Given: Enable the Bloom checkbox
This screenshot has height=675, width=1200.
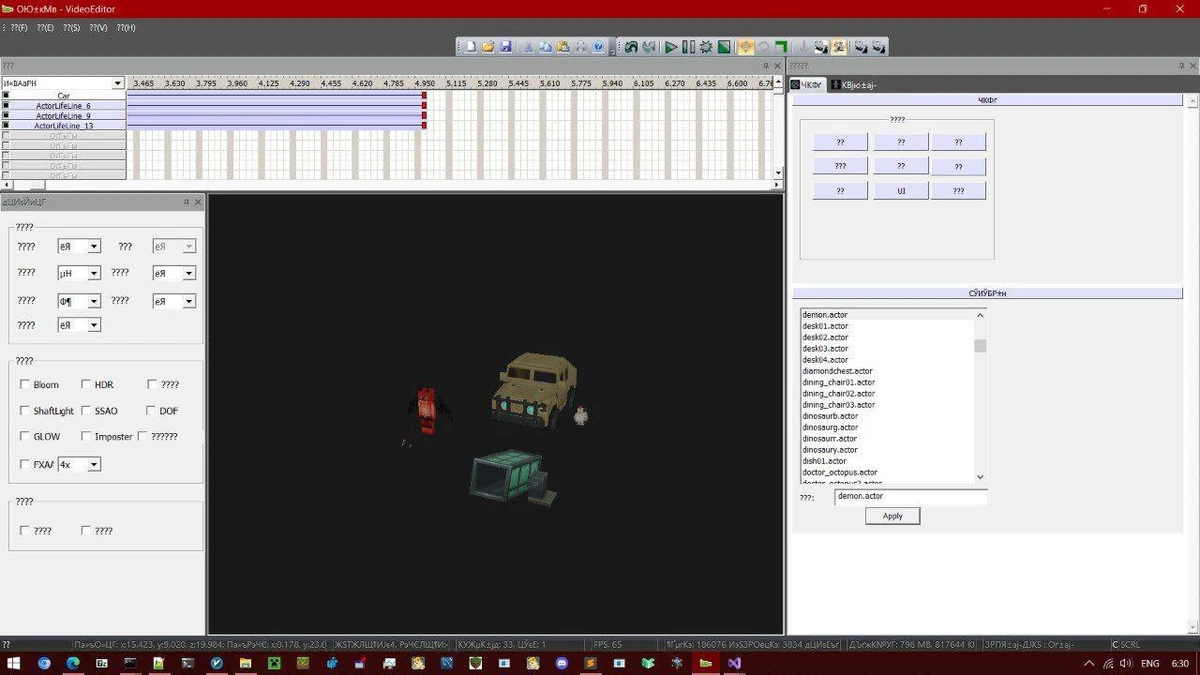Looking at the screenshot, I should click(25, 384).
